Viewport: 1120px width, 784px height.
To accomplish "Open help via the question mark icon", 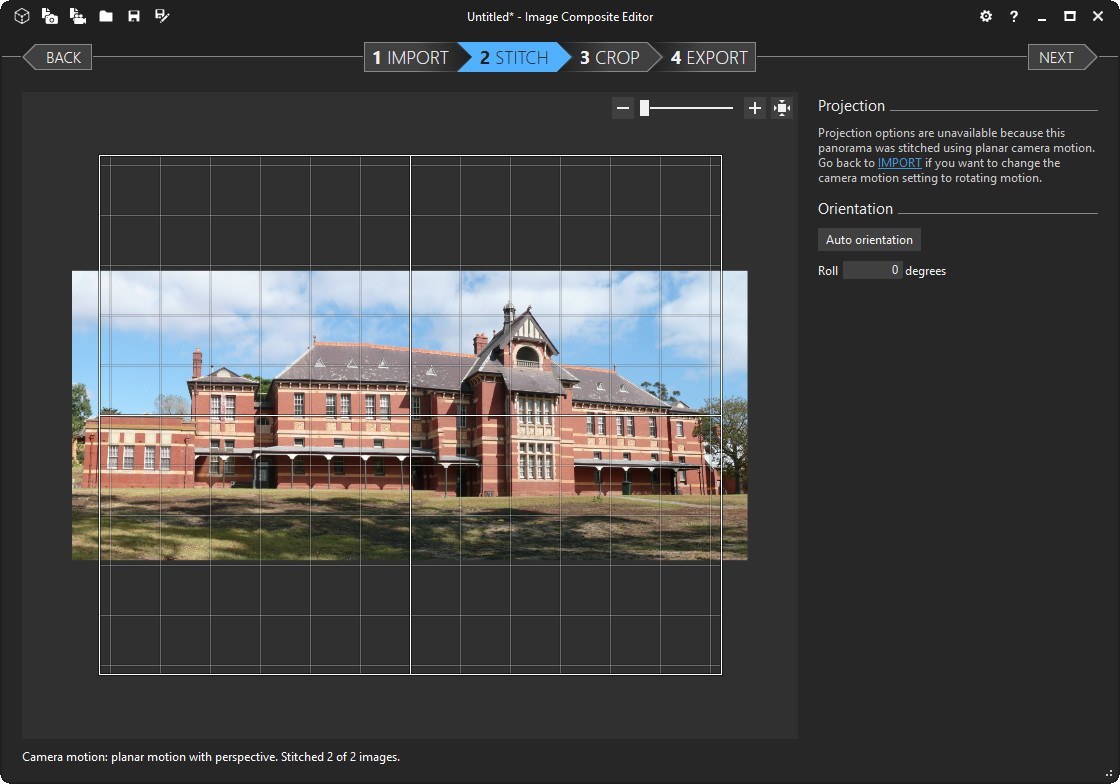I will (1013, 16).
